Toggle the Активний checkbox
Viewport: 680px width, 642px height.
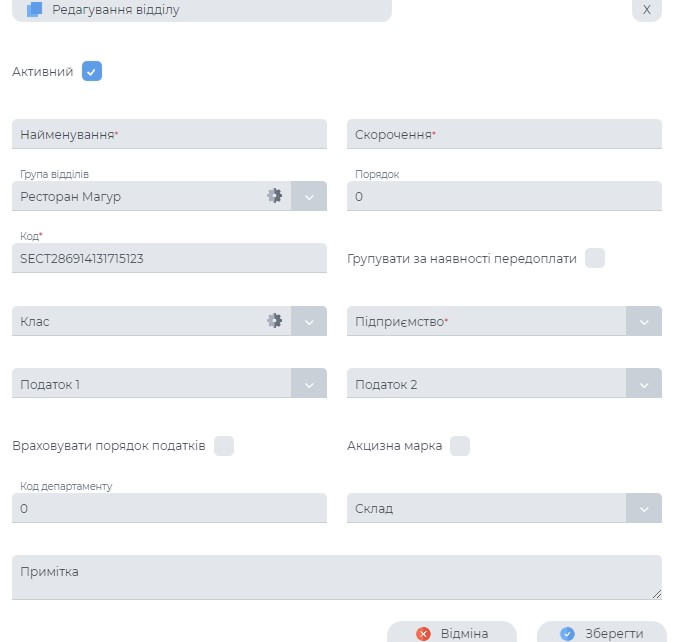click(x=92, y=71)
